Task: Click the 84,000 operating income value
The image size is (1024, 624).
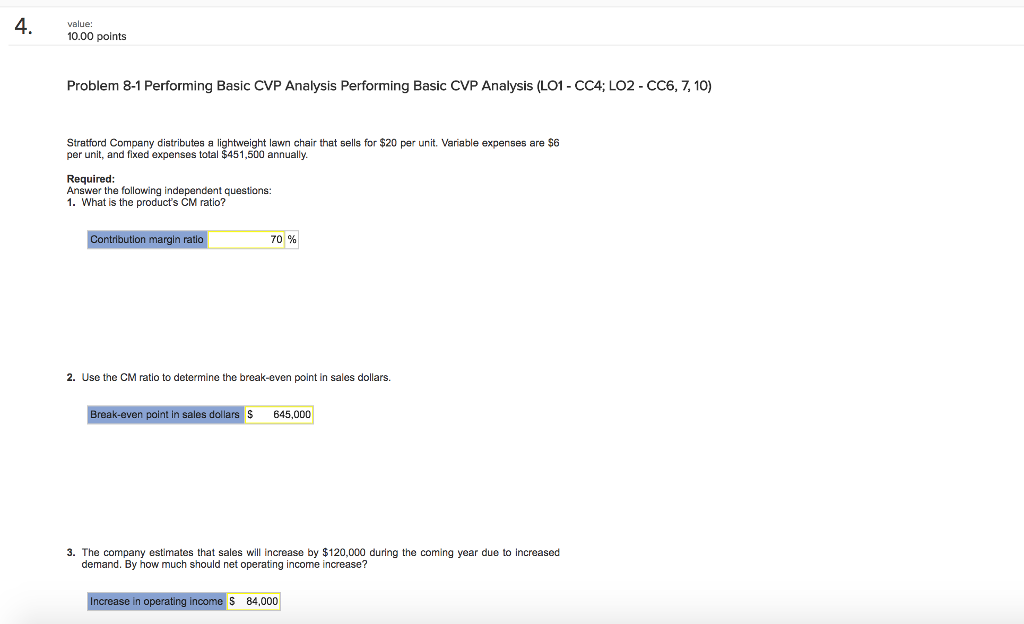Action: coord(262,601)
